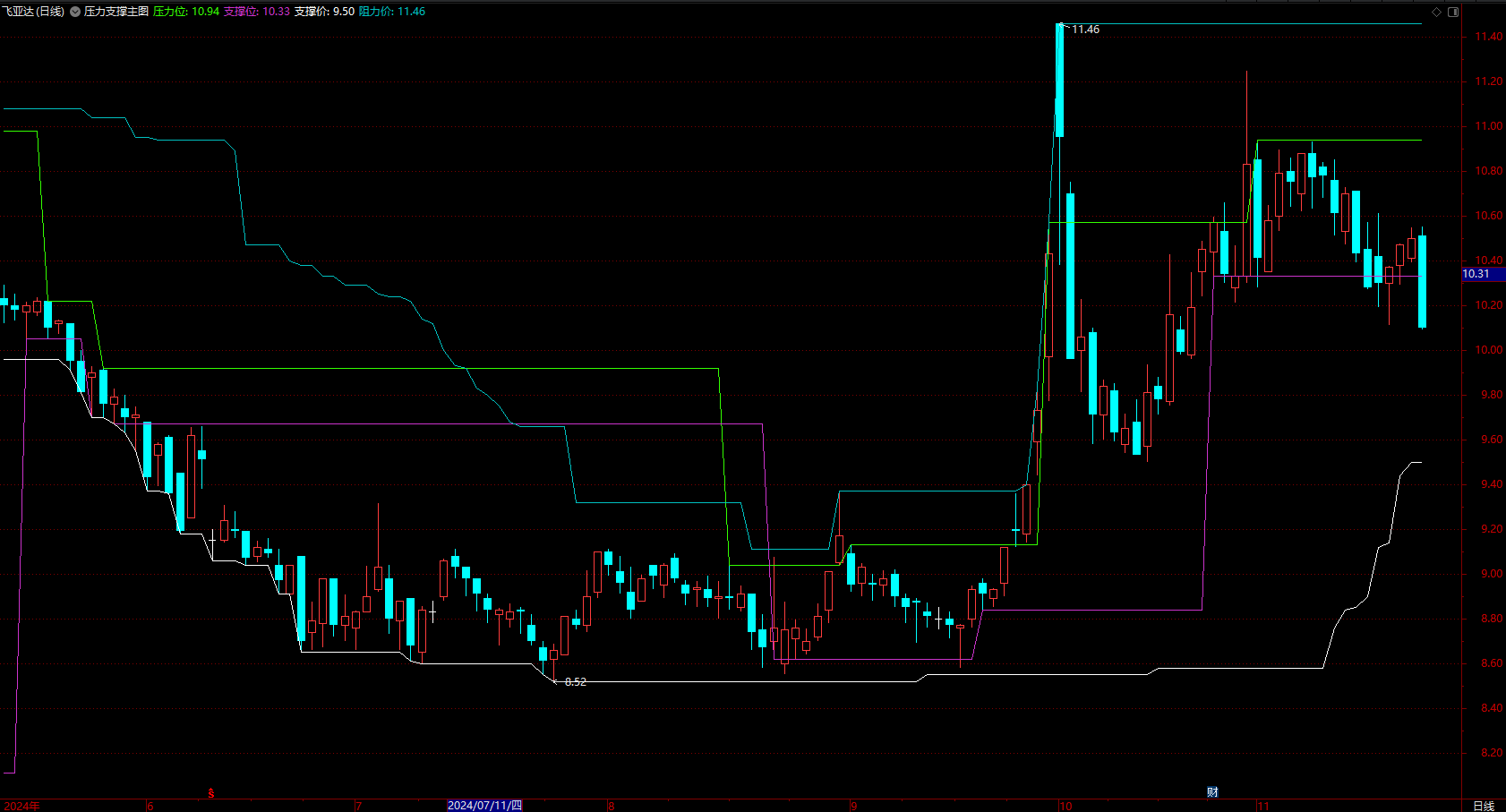Click month 7 on the time axis

point(358,806)
